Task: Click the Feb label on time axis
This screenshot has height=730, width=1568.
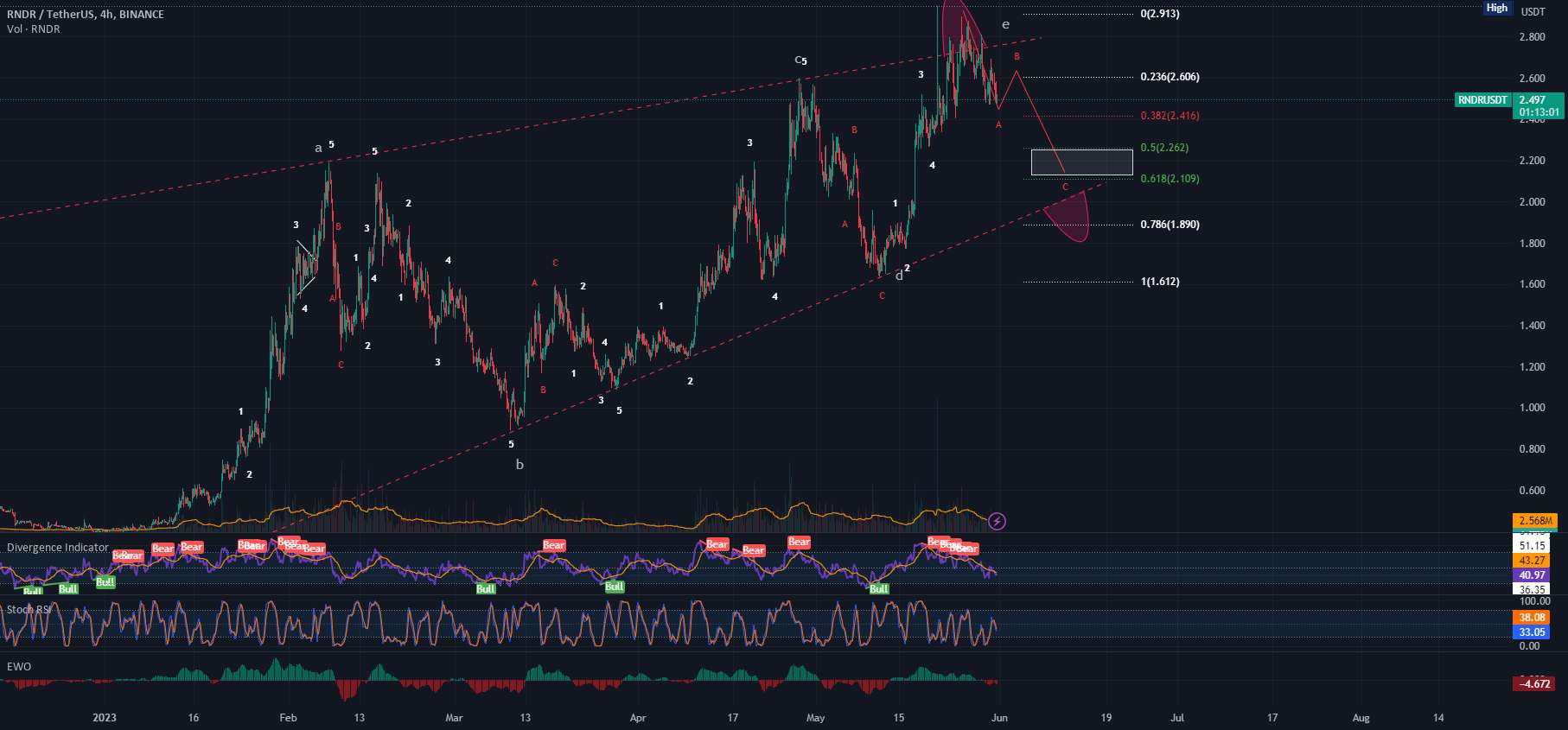Action: point(288,718)
